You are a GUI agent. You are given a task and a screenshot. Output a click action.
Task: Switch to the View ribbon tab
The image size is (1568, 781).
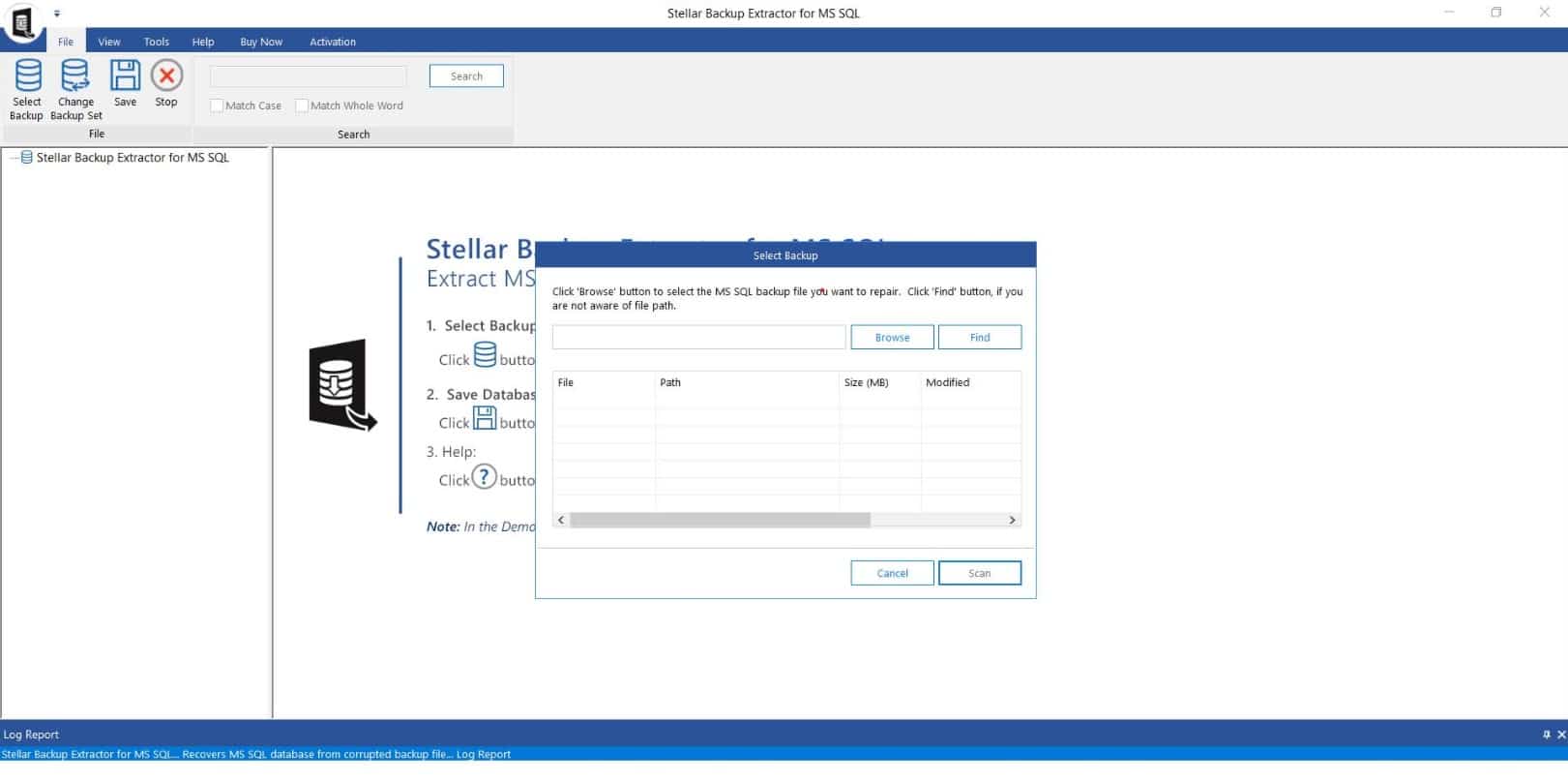109,42
